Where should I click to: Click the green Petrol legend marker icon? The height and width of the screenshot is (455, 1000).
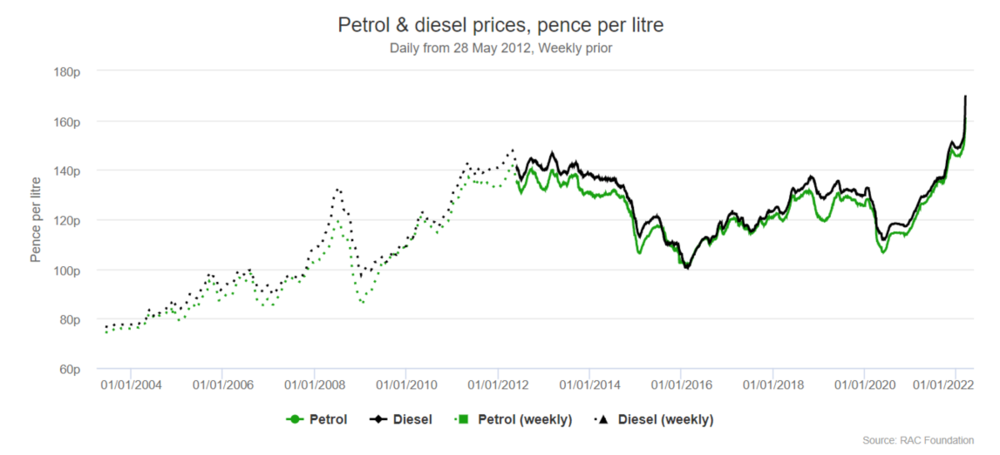pyautogui.click(x=293, y=420)
